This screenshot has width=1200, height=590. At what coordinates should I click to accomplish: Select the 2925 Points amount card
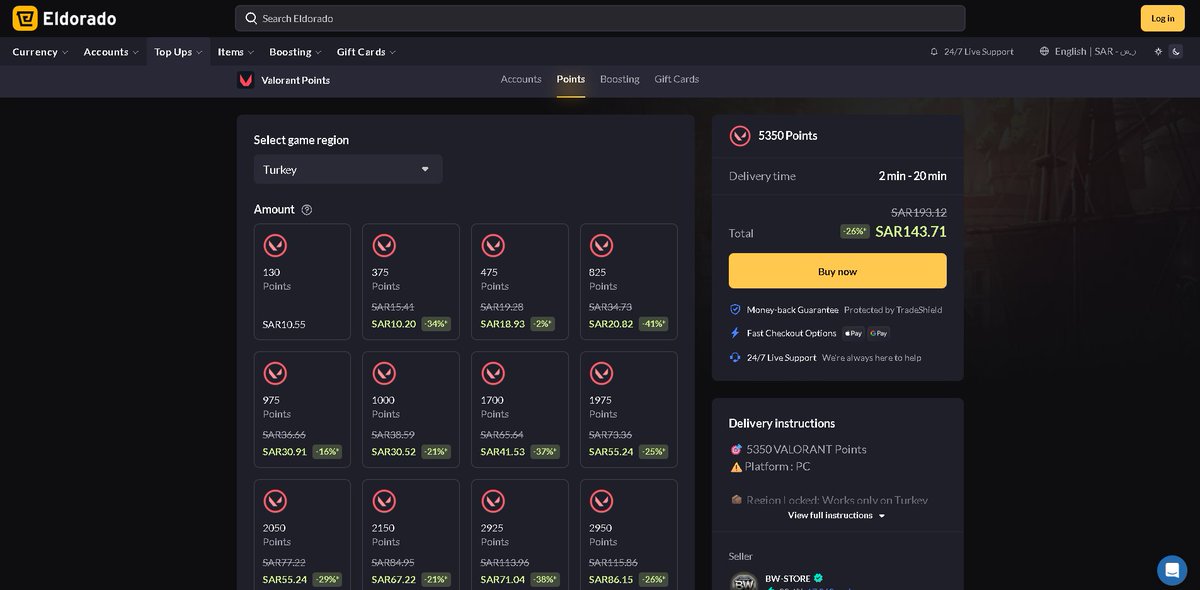[520, 535]
